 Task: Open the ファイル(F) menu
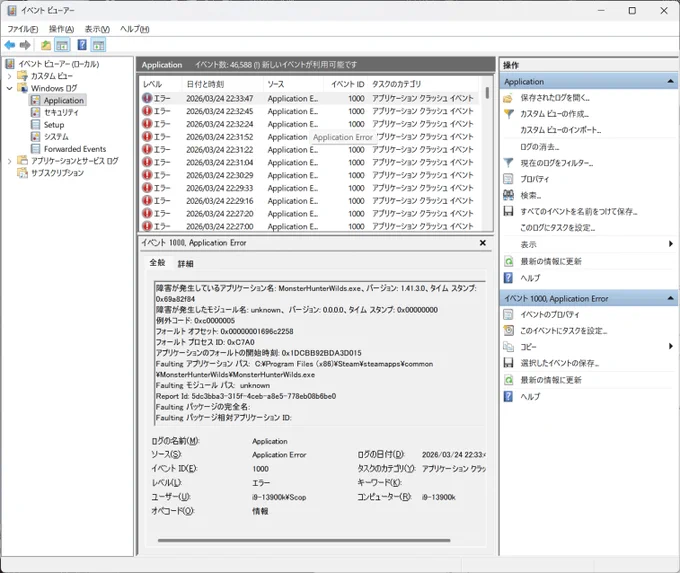pyautogui.click(x=23, y=29)
